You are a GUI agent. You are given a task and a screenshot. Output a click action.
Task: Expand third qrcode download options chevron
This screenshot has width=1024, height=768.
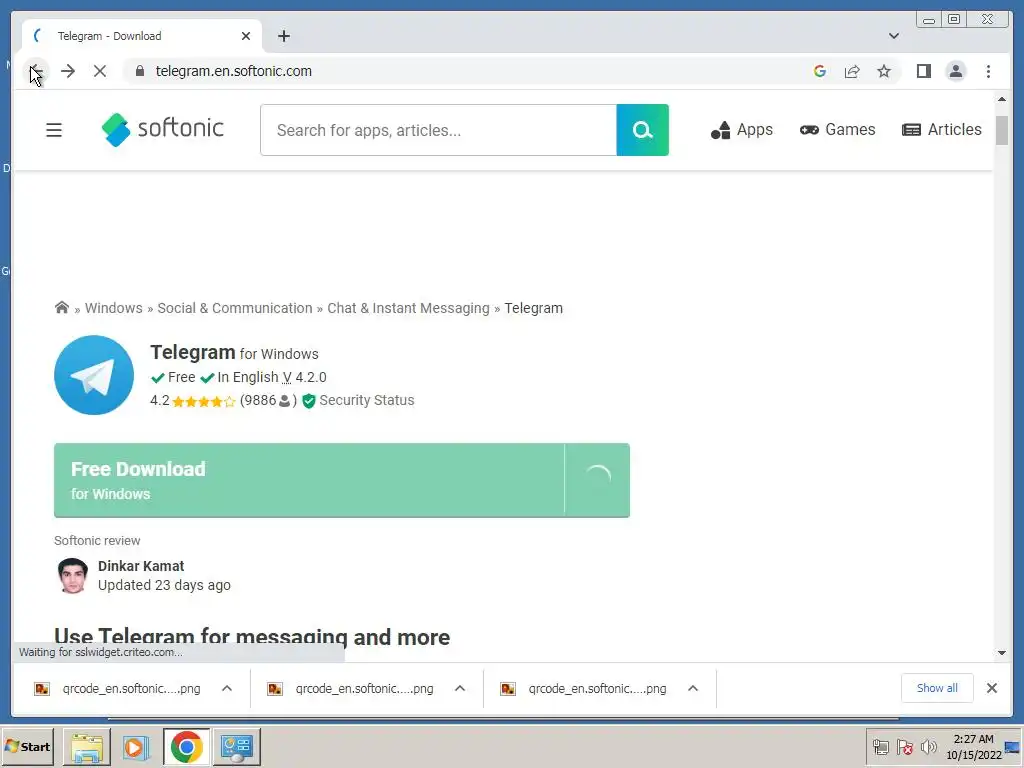tap(693, 688)
